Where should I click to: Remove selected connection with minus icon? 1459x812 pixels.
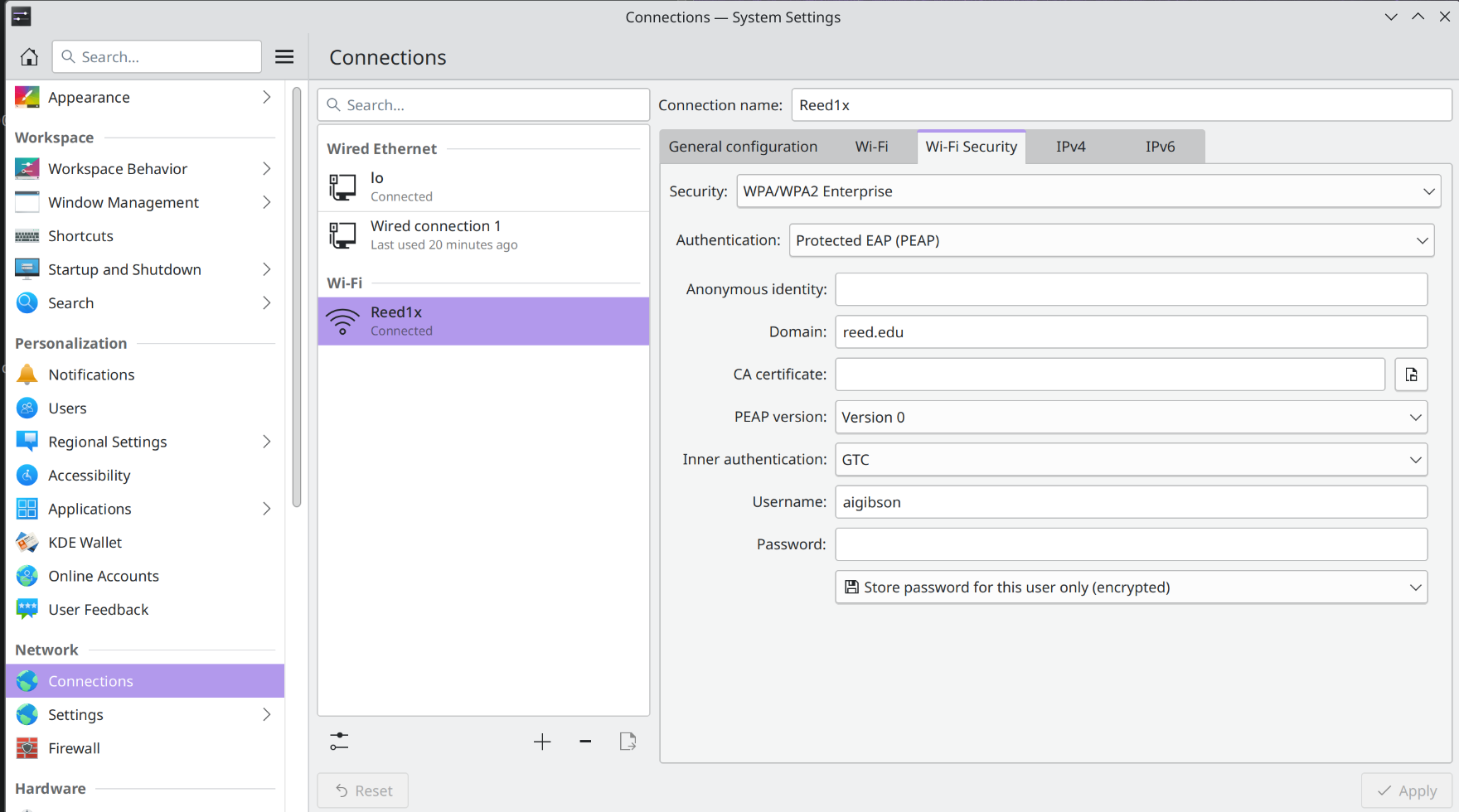point(585,742)
